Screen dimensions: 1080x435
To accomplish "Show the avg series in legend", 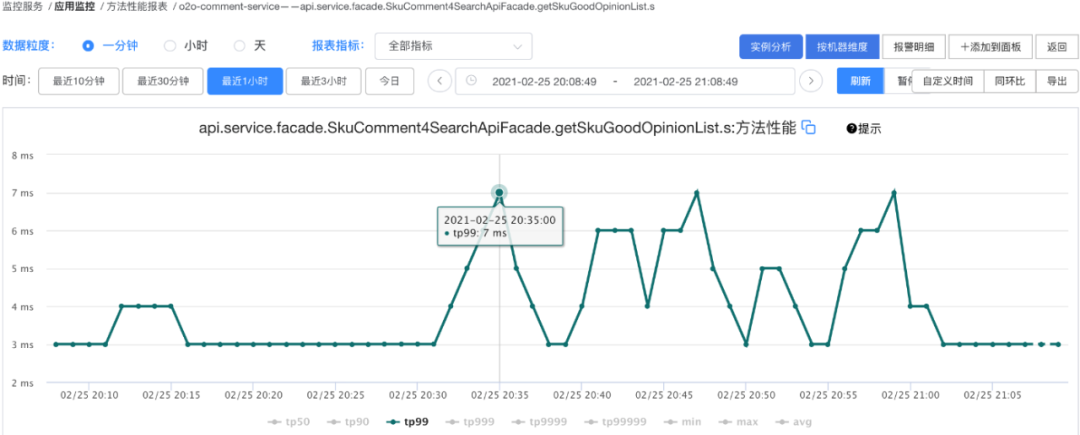I will [795, 422].
